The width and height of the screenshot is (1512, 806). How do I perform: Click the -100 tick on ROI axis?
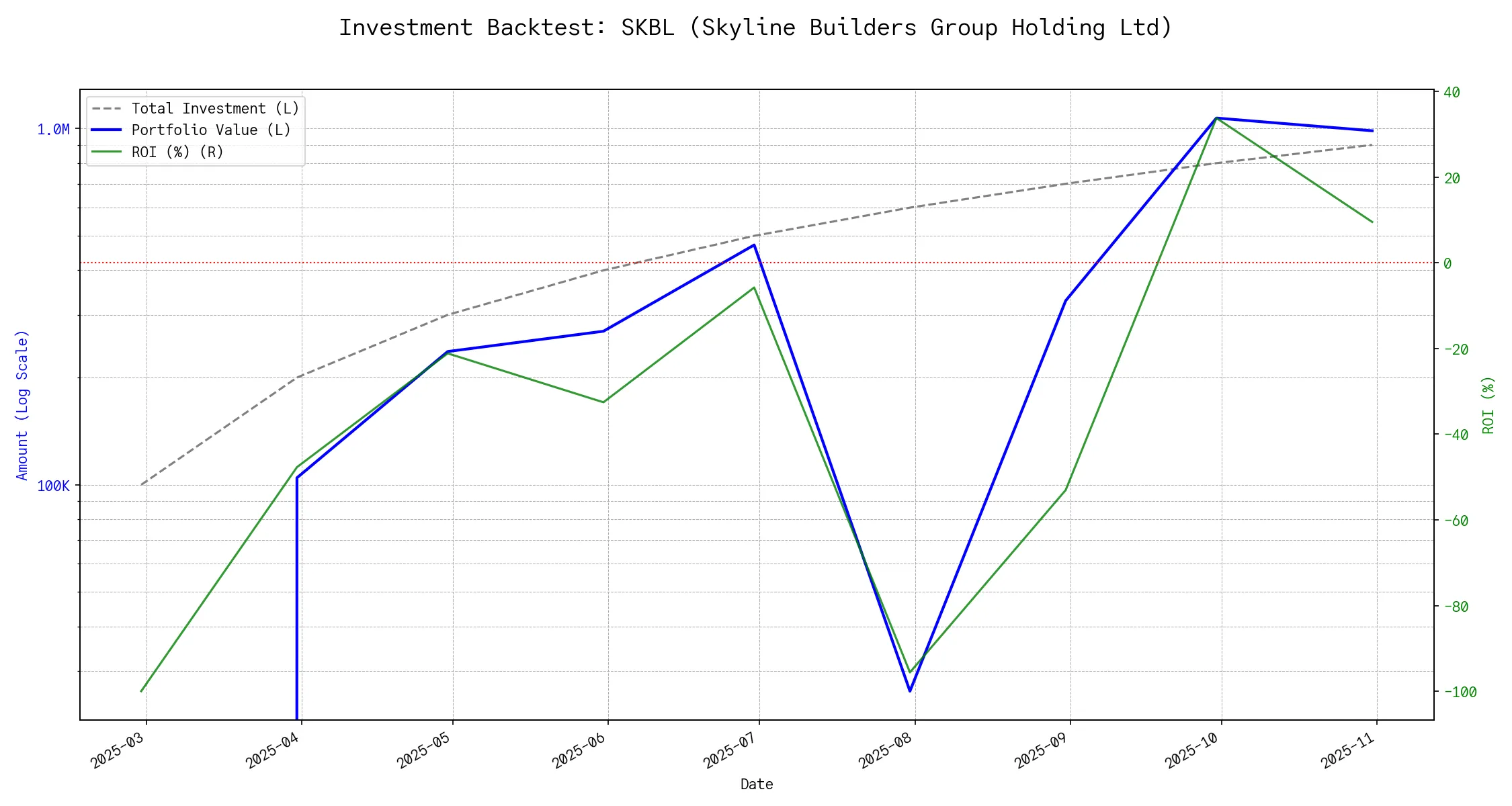click(1460, 692)
